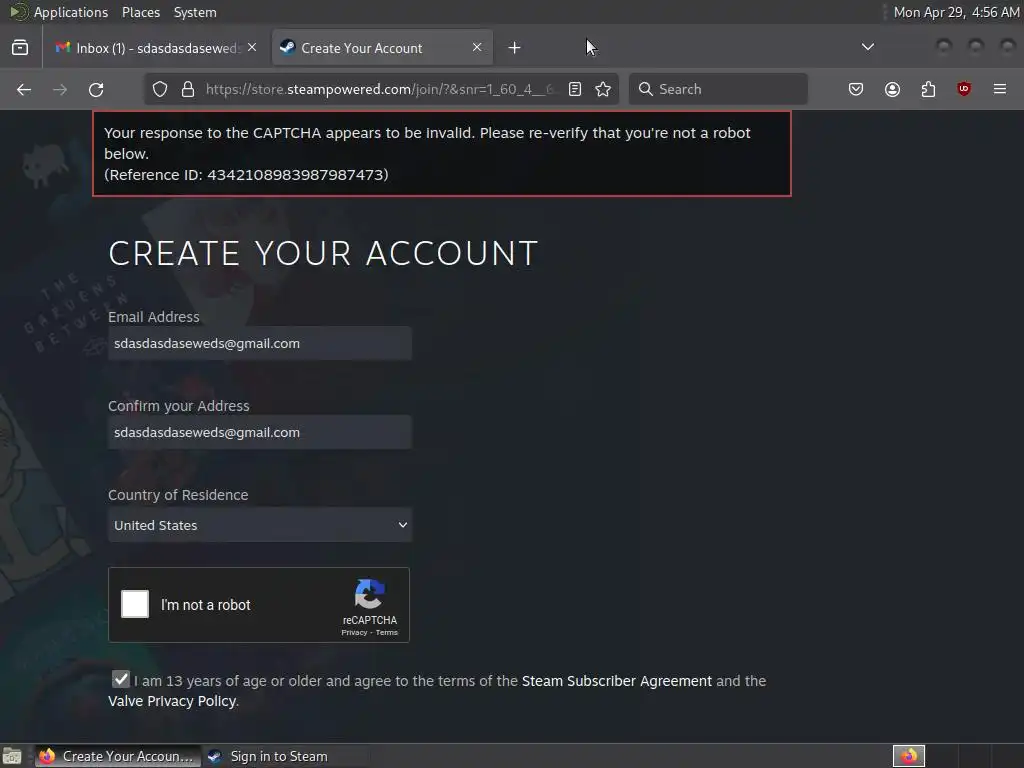
Task: Toggle reader view icon in address bar
Action: point(575,89)
